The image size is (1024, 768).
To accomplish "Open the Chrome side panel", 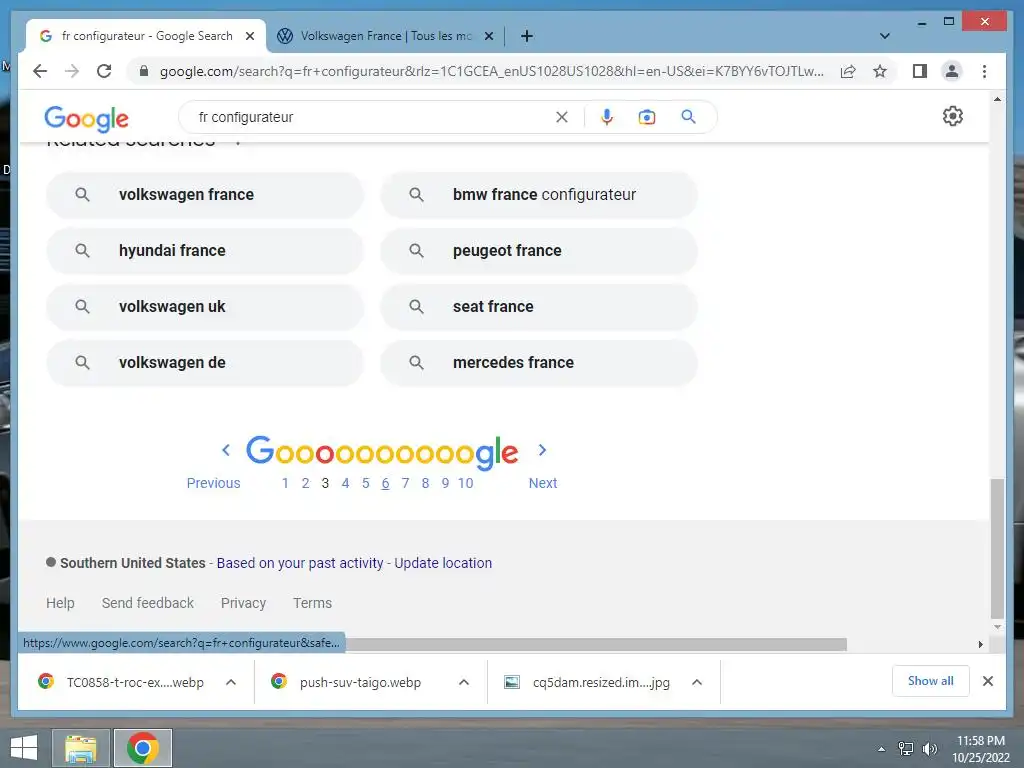I will point(920,71).
